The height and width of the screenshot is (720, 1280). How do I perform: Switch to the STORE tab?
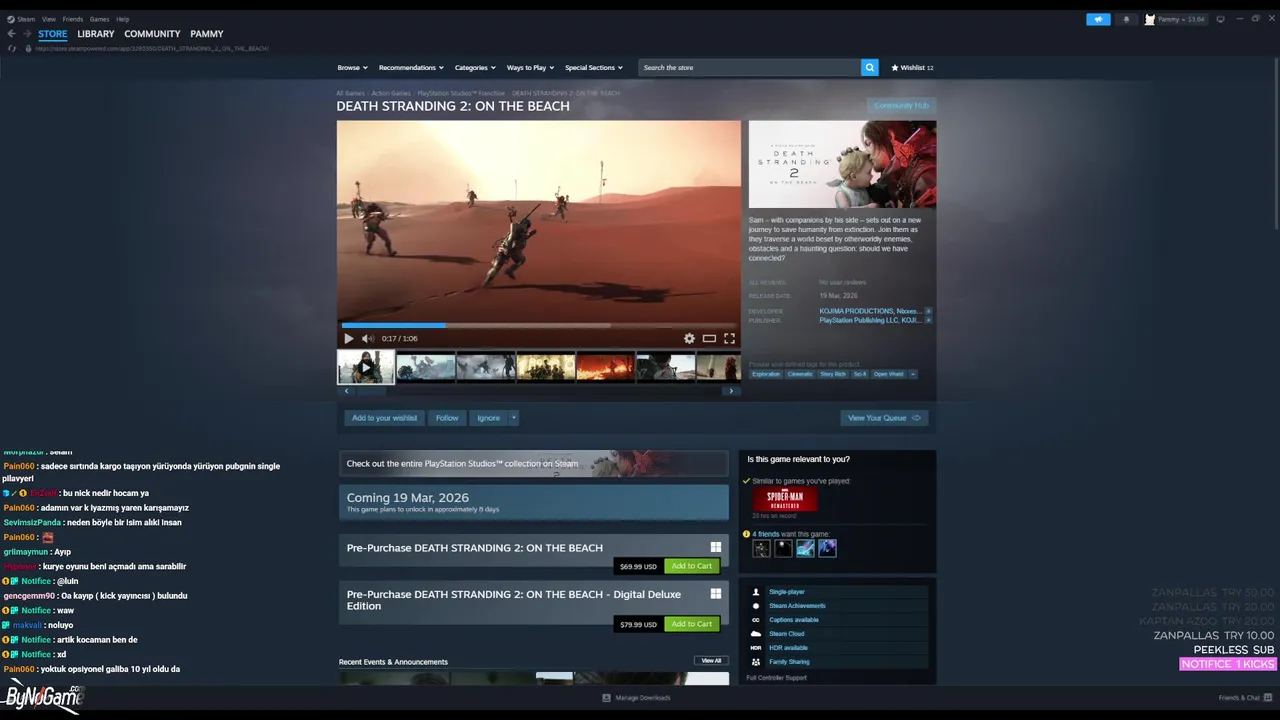click(53, 34)
